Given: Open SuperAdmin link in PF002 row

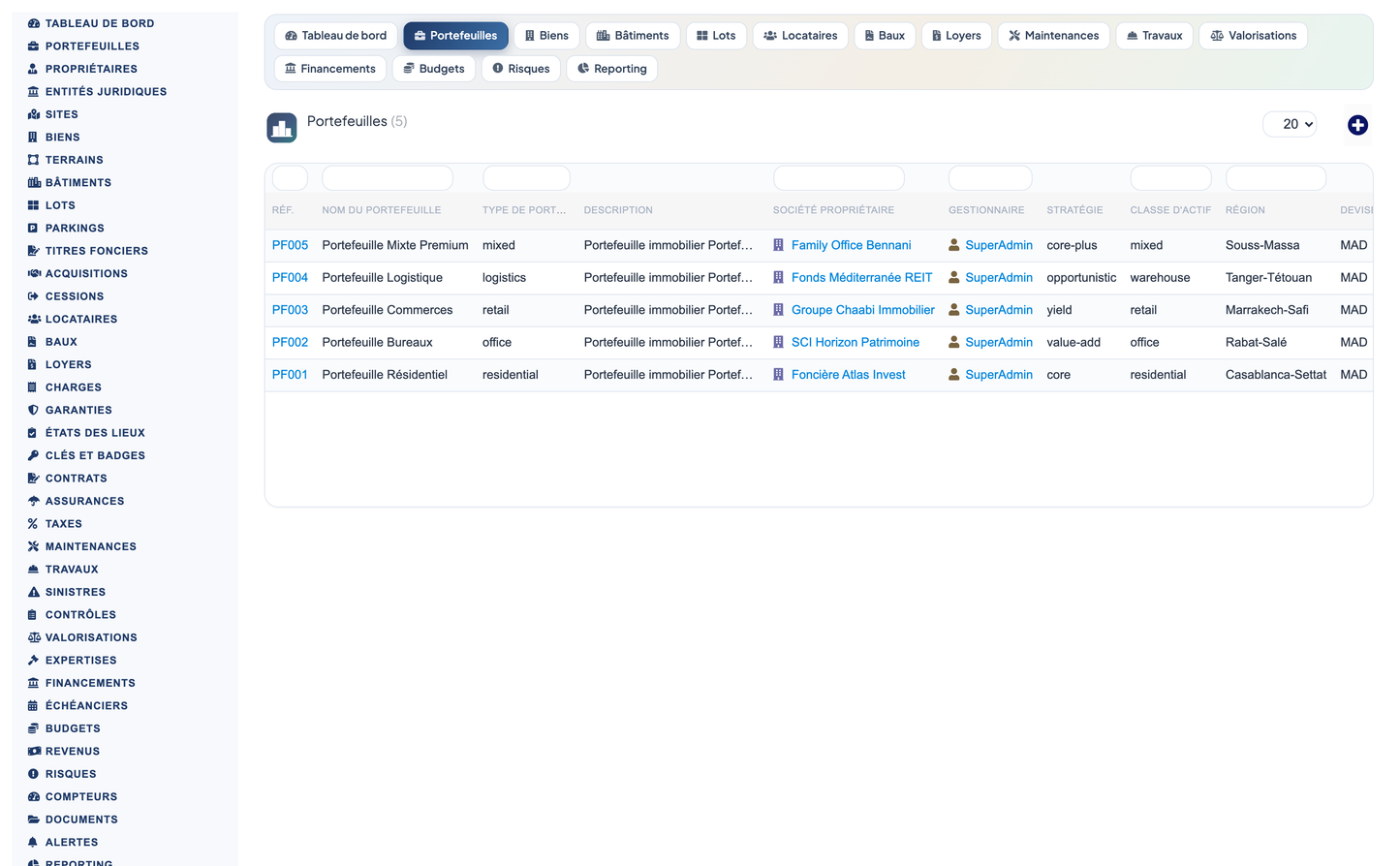Looking at the screenshot, I should pyautogui.click(x=999, y=342).
